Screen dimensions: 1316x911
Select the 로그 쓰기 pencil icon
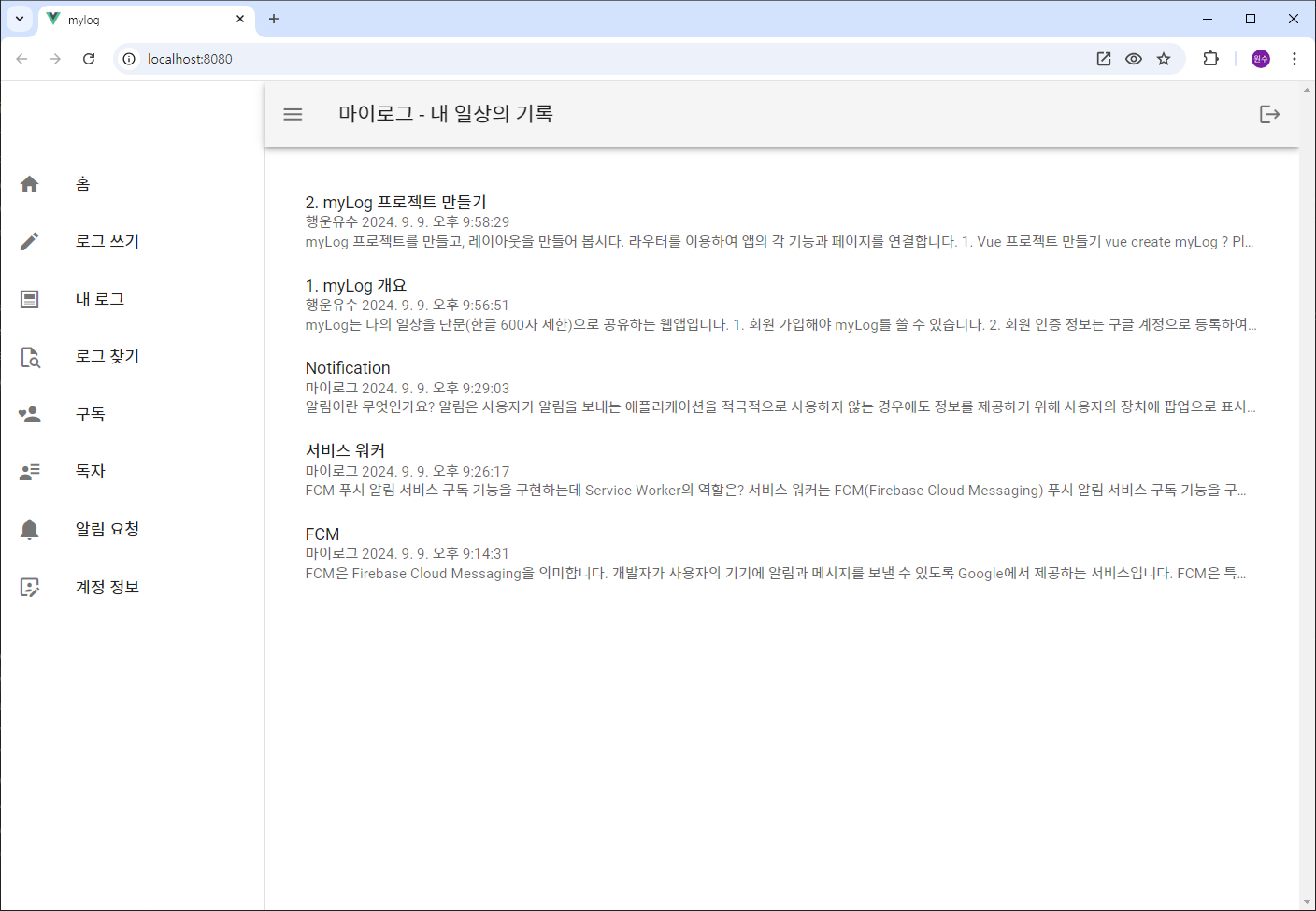point(29,240)
